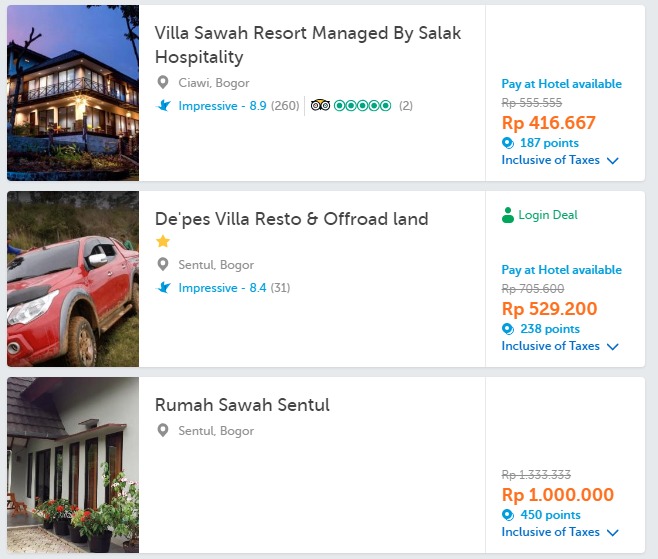Click the TripAdvisor owl icon on Villa Sawah

tap(320, 106)
